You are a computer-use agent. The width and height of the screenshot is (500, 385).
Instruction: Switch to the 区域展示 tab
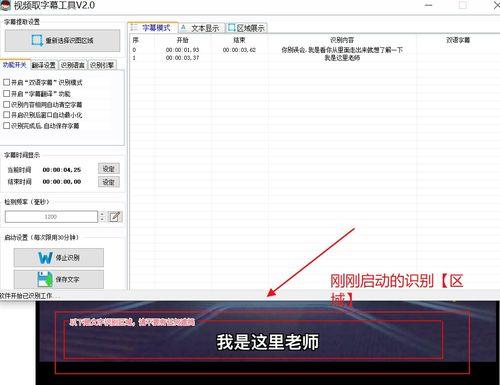(x=247, y=28)
